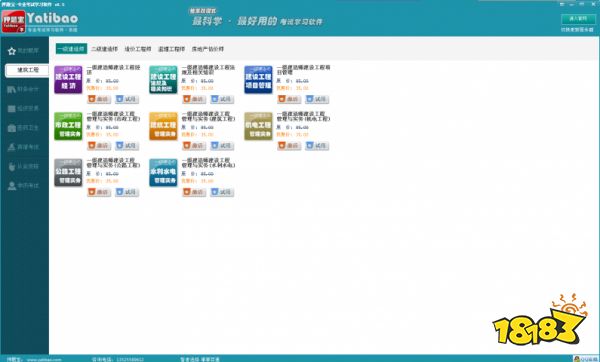Click blue 试用 button for 建设工程法规及相关知识
The height and width of the screenshot is (362, 600).
222,99
